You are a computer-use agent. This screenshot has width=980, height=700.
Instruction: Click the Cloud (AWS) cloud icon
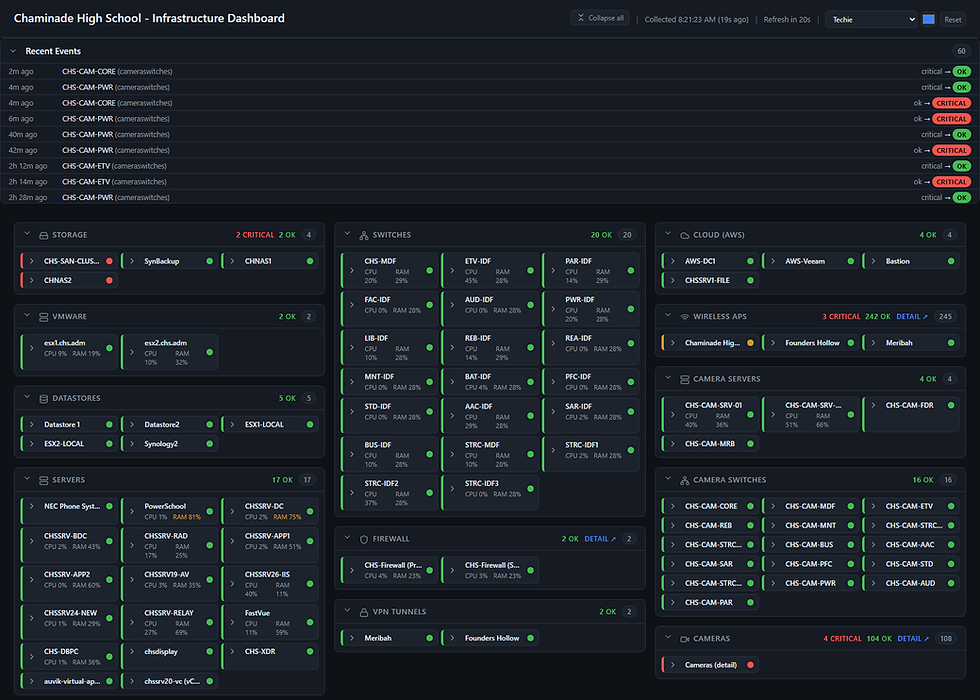(684, 236)
